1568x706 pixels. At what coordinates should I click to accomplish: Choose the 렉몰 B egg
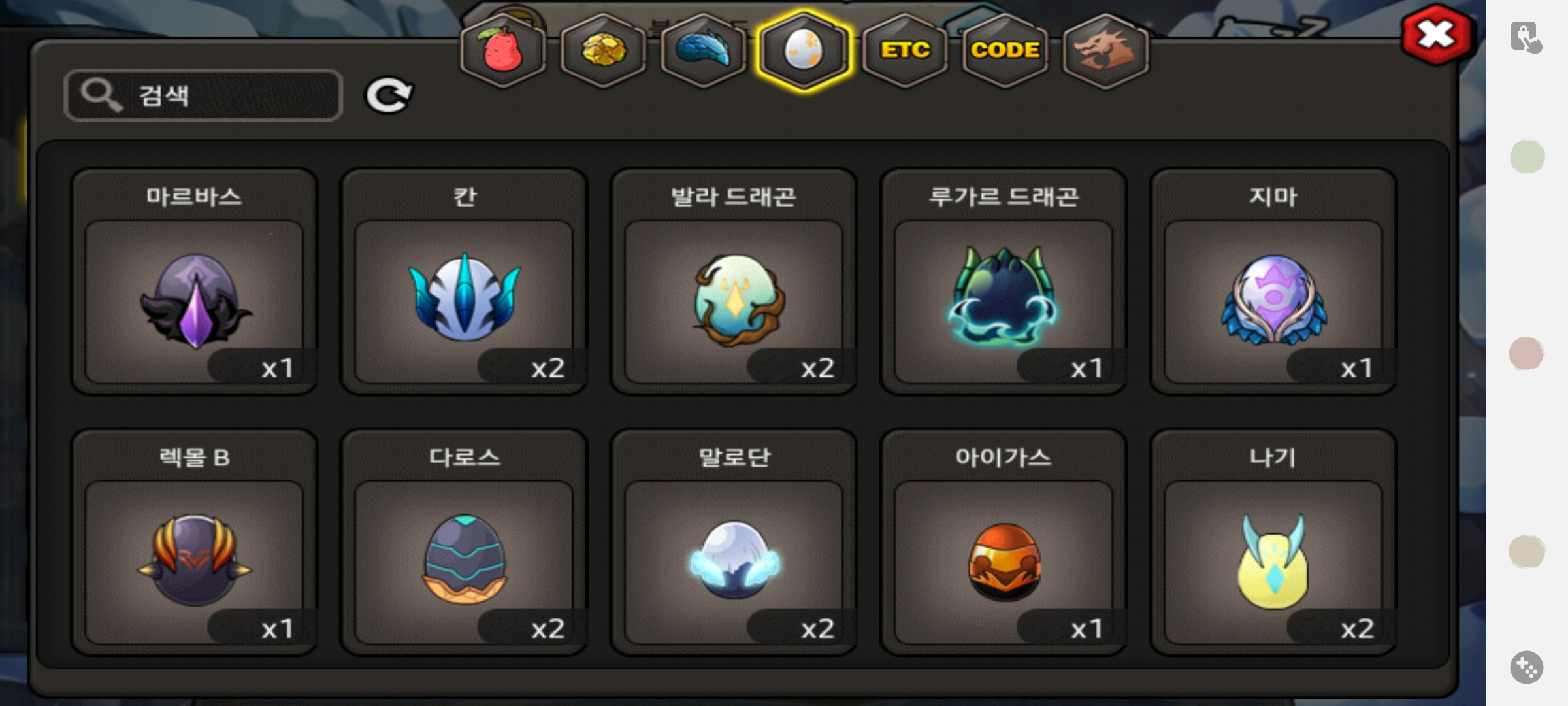click(x=194, y=543)
